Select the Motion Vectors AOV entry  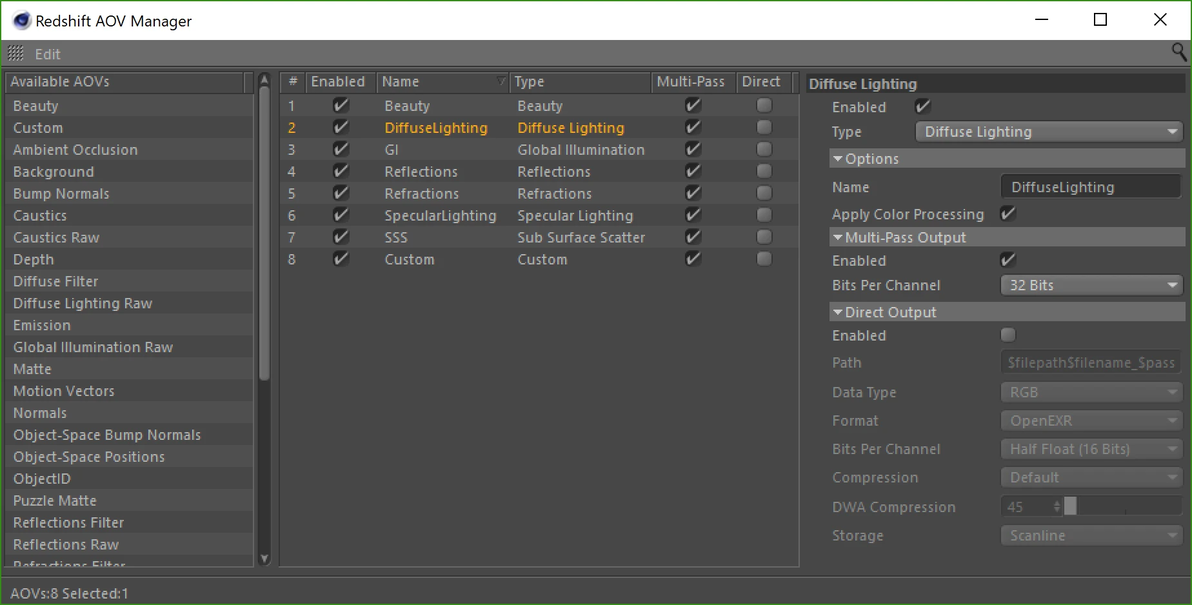tap(64, 391)
